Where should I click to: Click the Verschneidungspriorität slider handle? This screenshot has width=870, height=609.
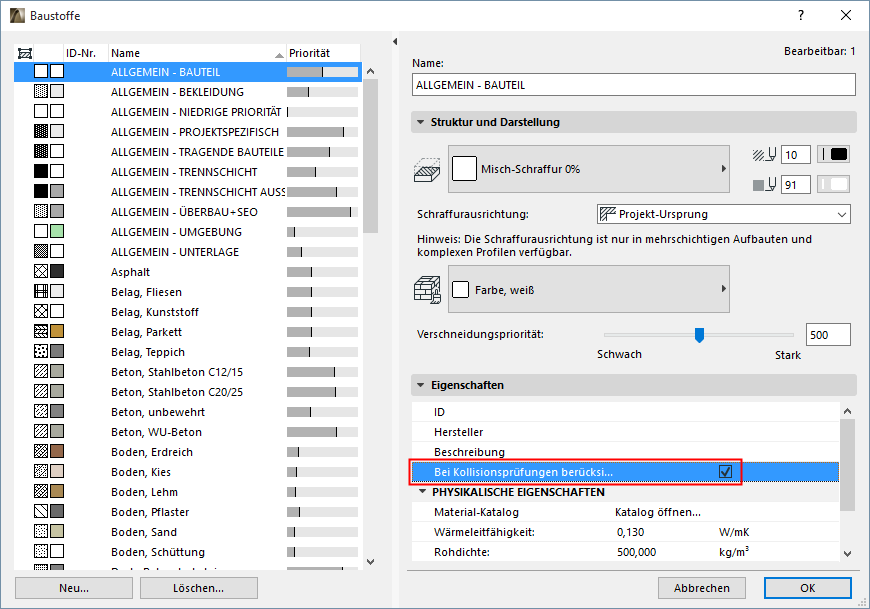click(700, 334)
